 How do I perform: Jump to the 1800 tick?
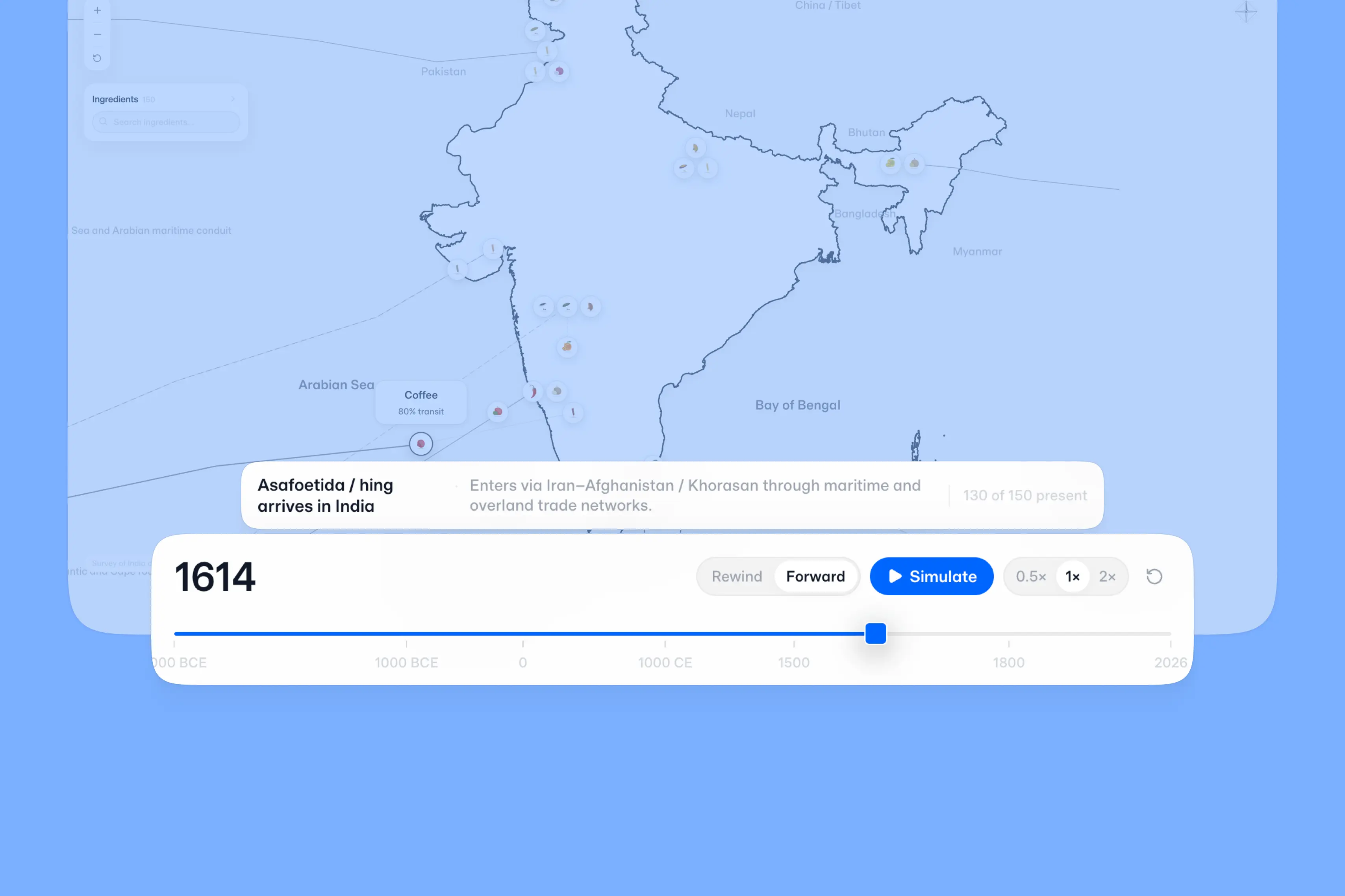tap(1008, 662)
